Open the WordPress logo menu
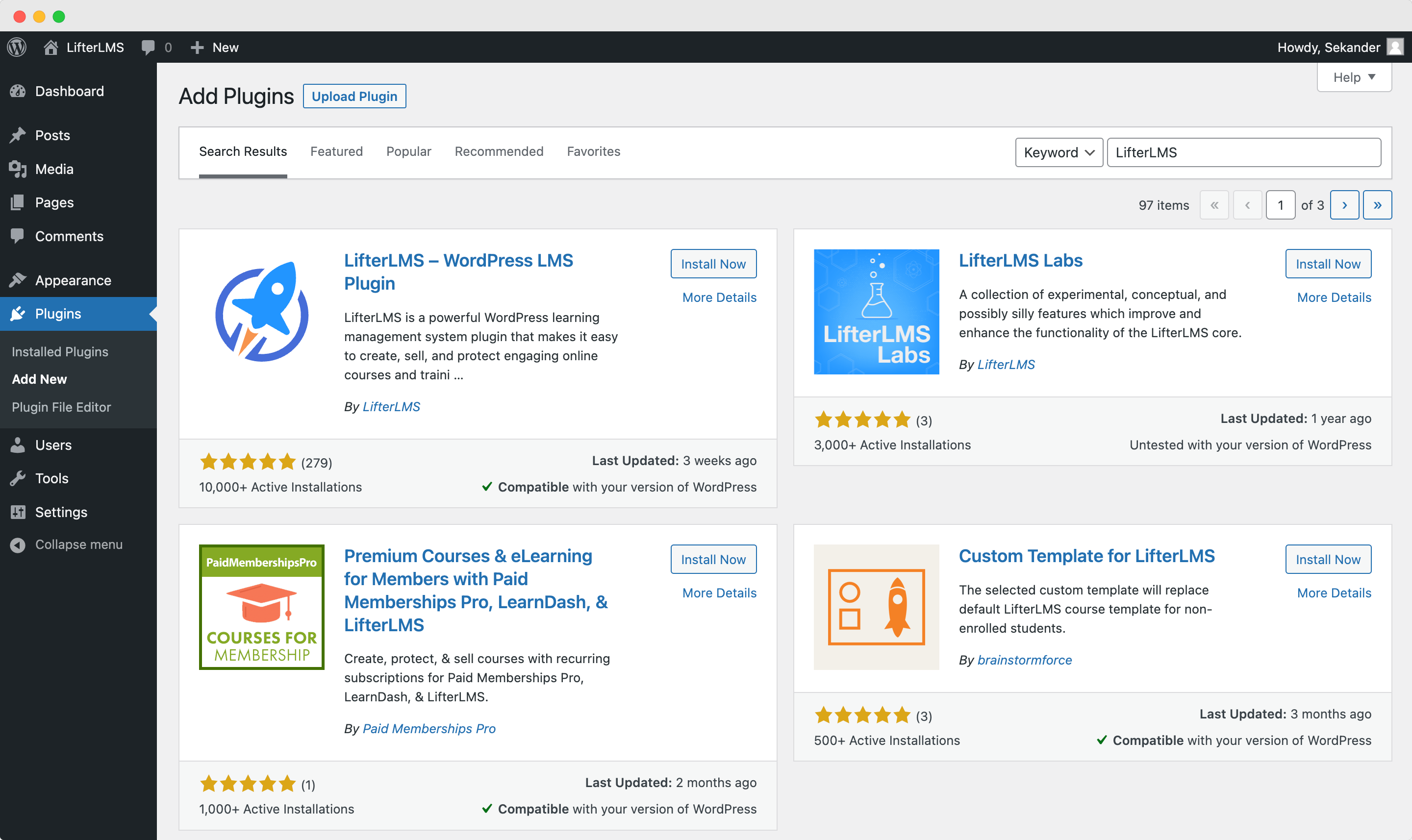The image size is (1412, 840). (x=17, y=47)
